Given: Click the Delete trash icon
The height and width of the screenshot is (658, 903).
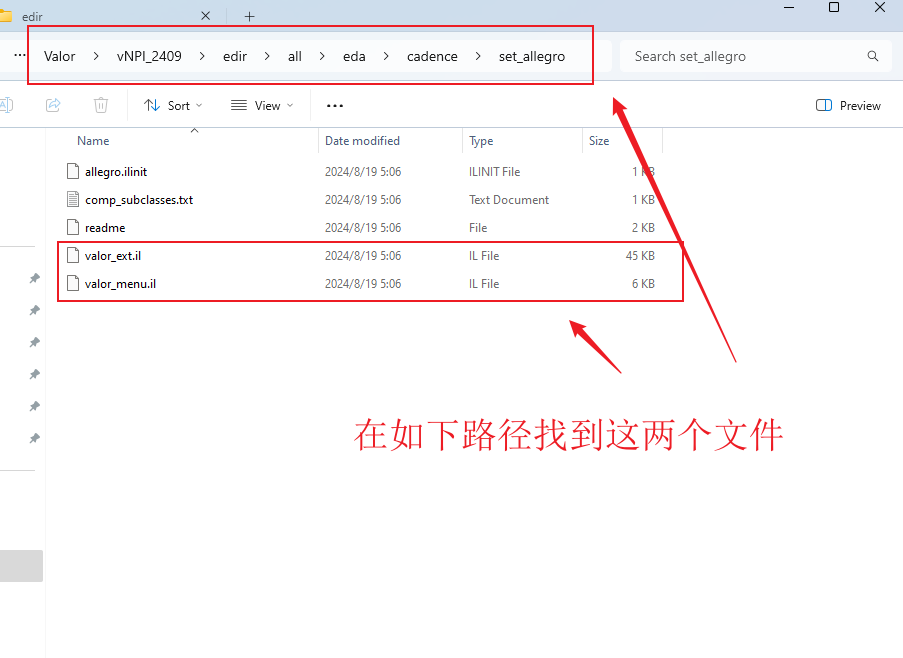Looking at the screenshot, I should [101, 105].
